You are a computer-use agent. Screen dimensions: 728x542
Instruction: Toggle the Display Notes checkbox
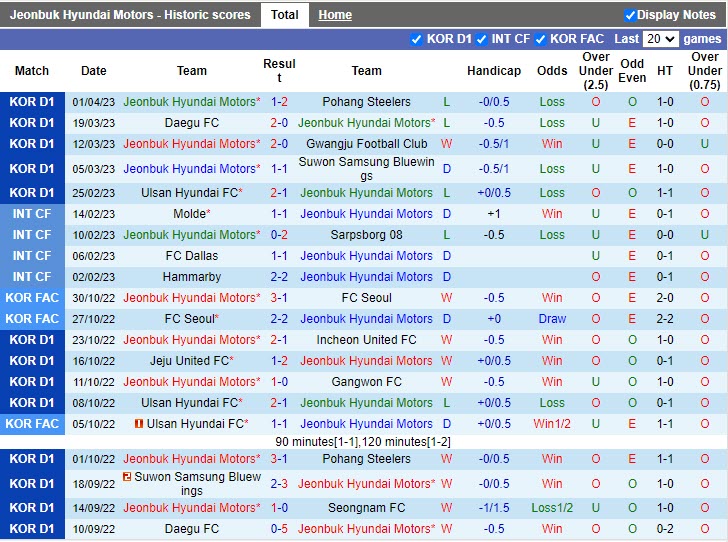[x=630, y=15]
